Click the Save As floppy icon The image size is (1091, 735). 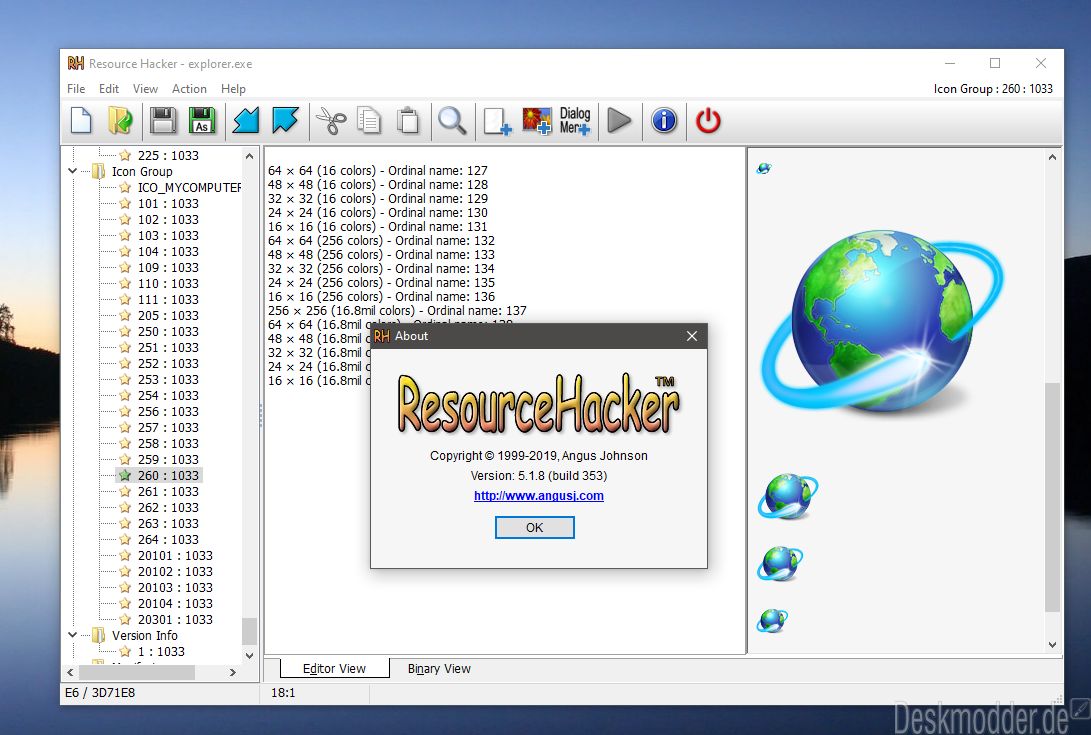[x=201, y=121]
